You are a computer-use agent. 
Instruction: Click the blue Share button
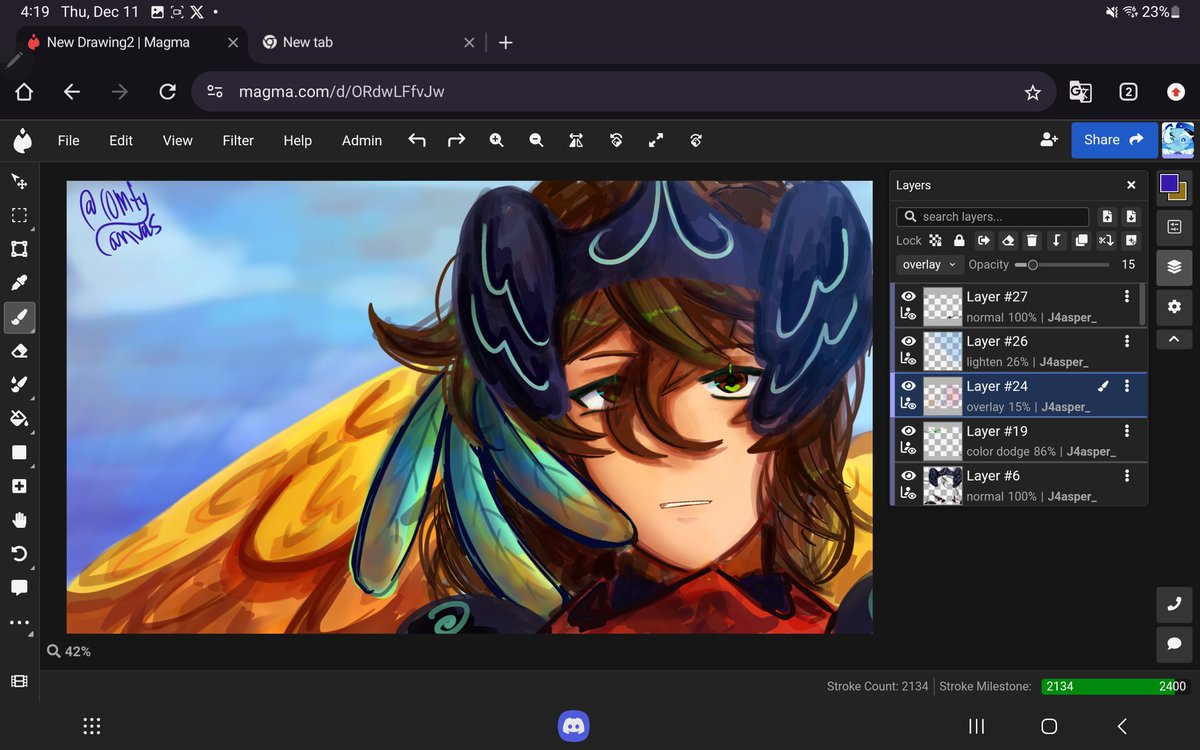tap(1114, 140)
